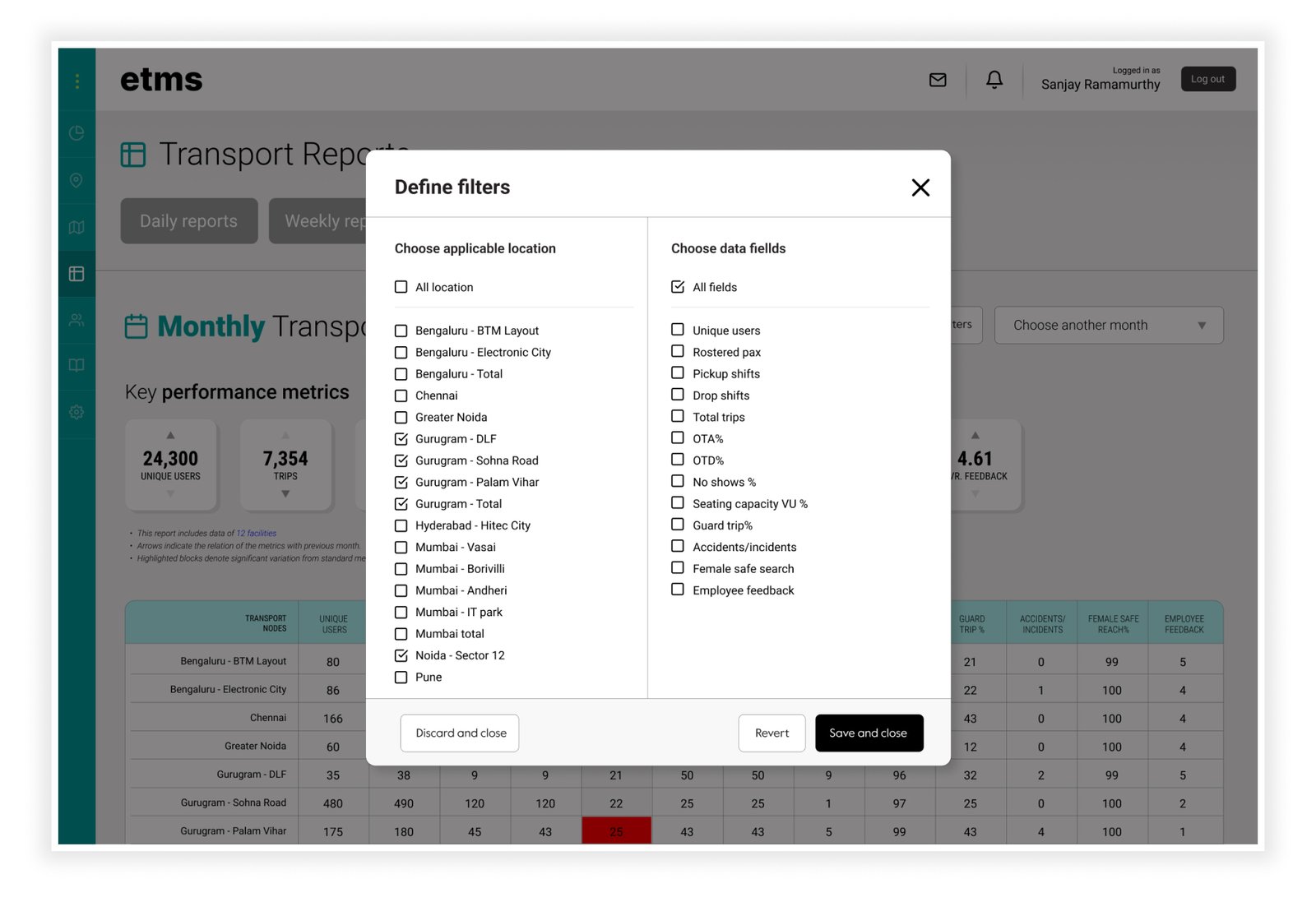Open the mail inbox icon
This screenshot has width=1316, height=902.
pyautogui.click(x=938, y=80)
